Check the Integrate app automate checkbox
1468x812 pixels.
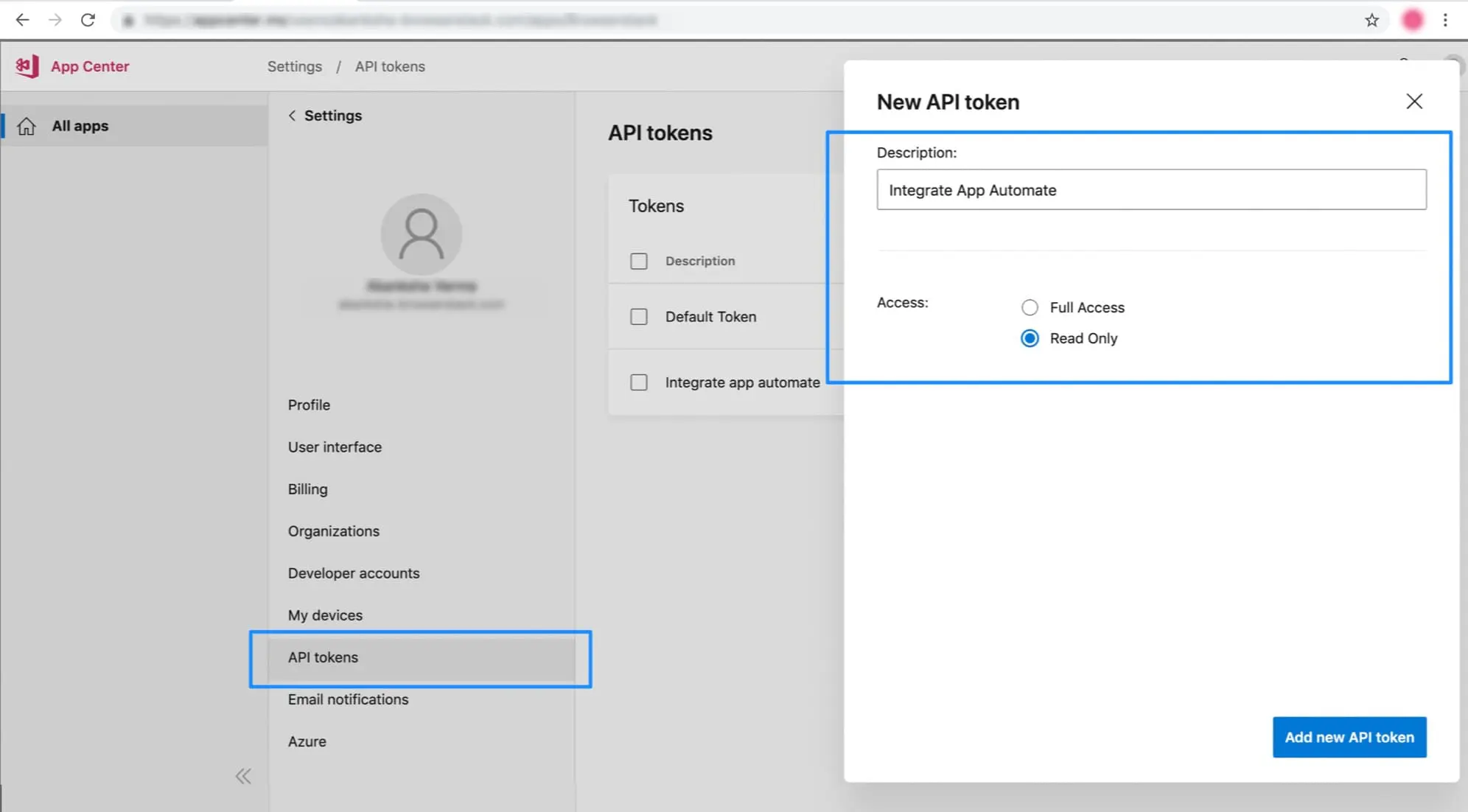coord(639,382)
